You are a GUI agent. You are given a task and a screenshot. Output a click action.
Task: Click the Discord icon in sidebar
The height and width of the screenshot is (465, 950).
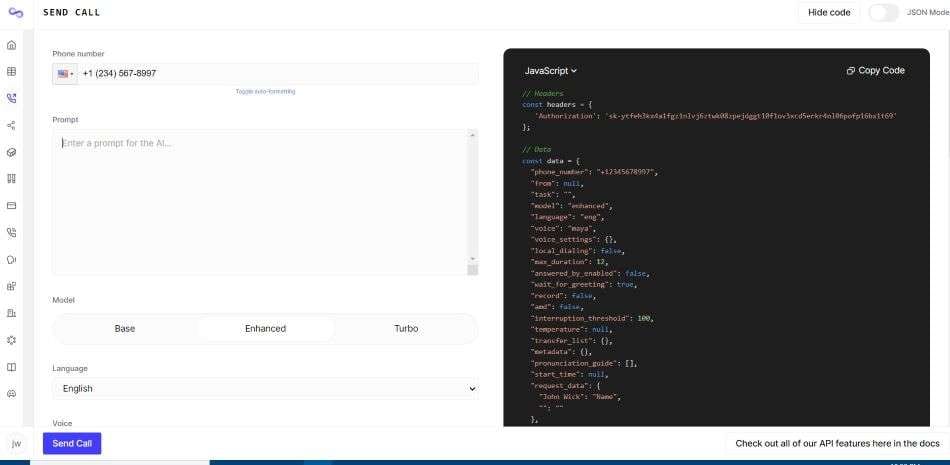pos(11,393)
